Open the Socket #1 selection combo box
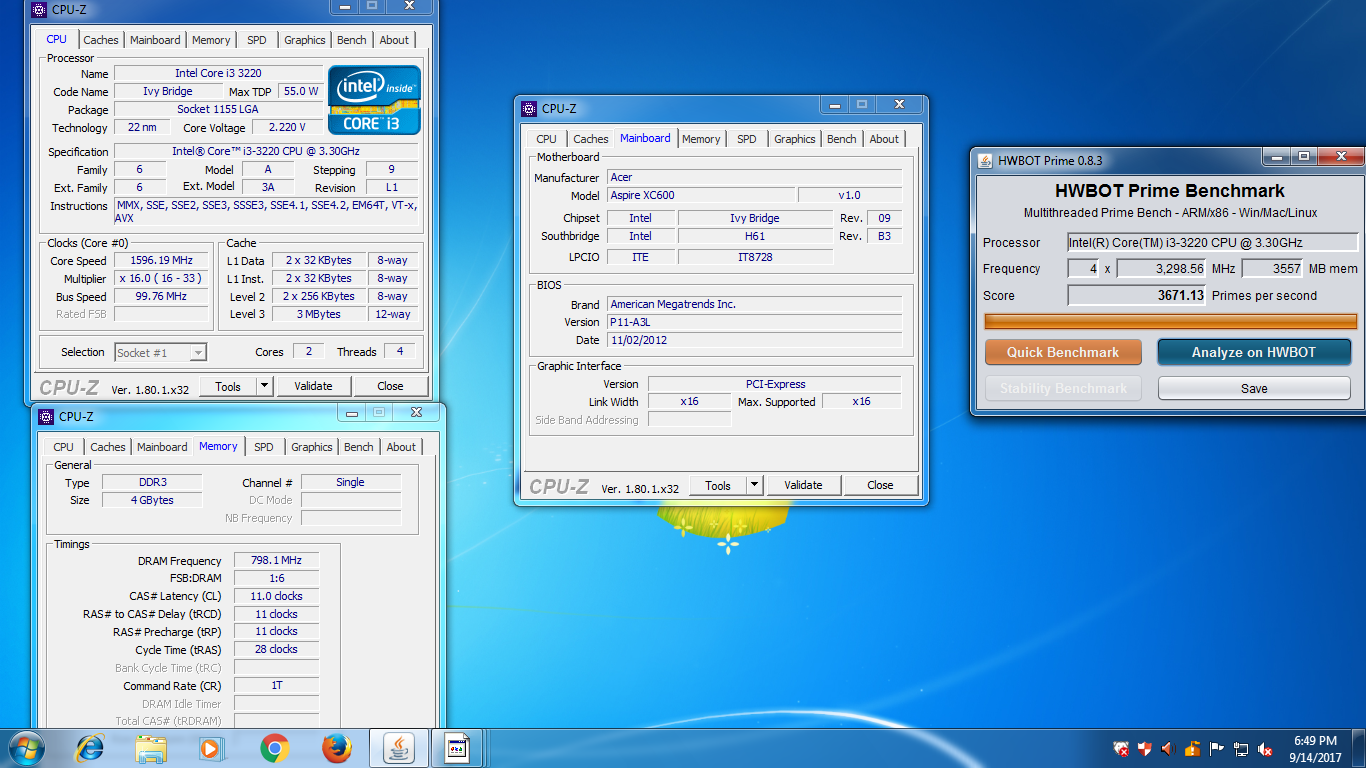The image size is (1366, 768). (160, 352)
